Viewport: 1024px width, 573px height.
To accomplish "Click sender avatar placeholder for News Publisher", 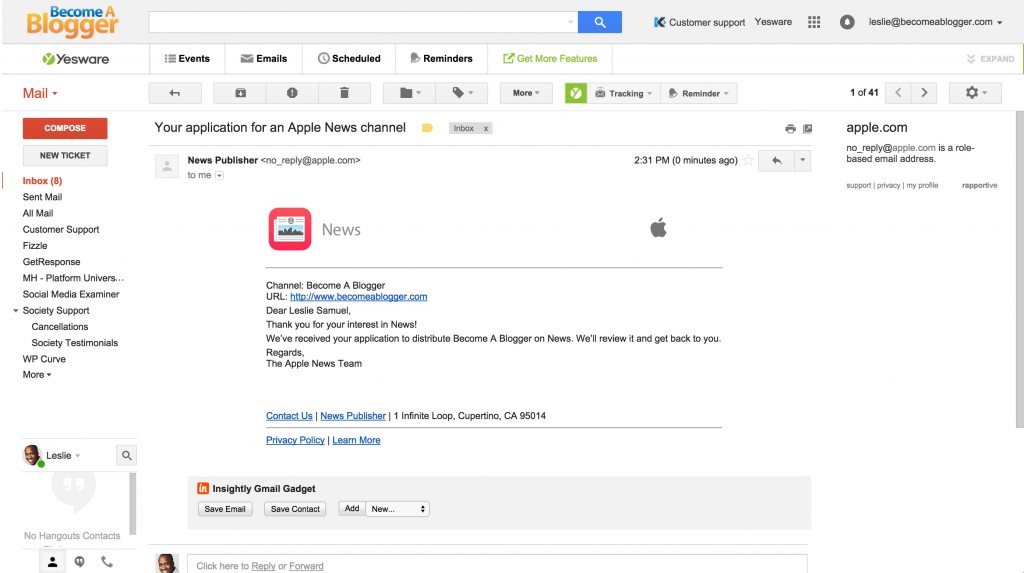I will point(167,167).
